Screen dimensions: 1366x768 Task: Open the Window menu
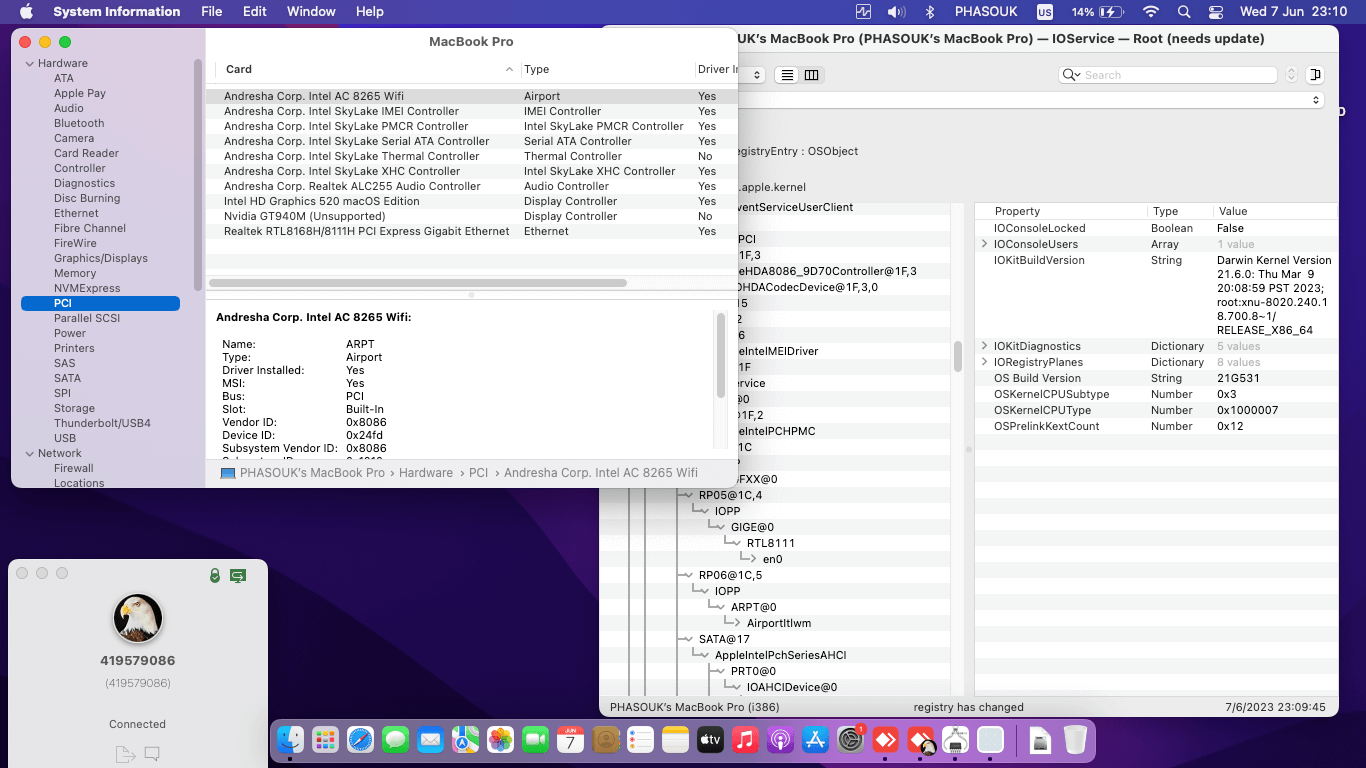[x=311, y=11]
